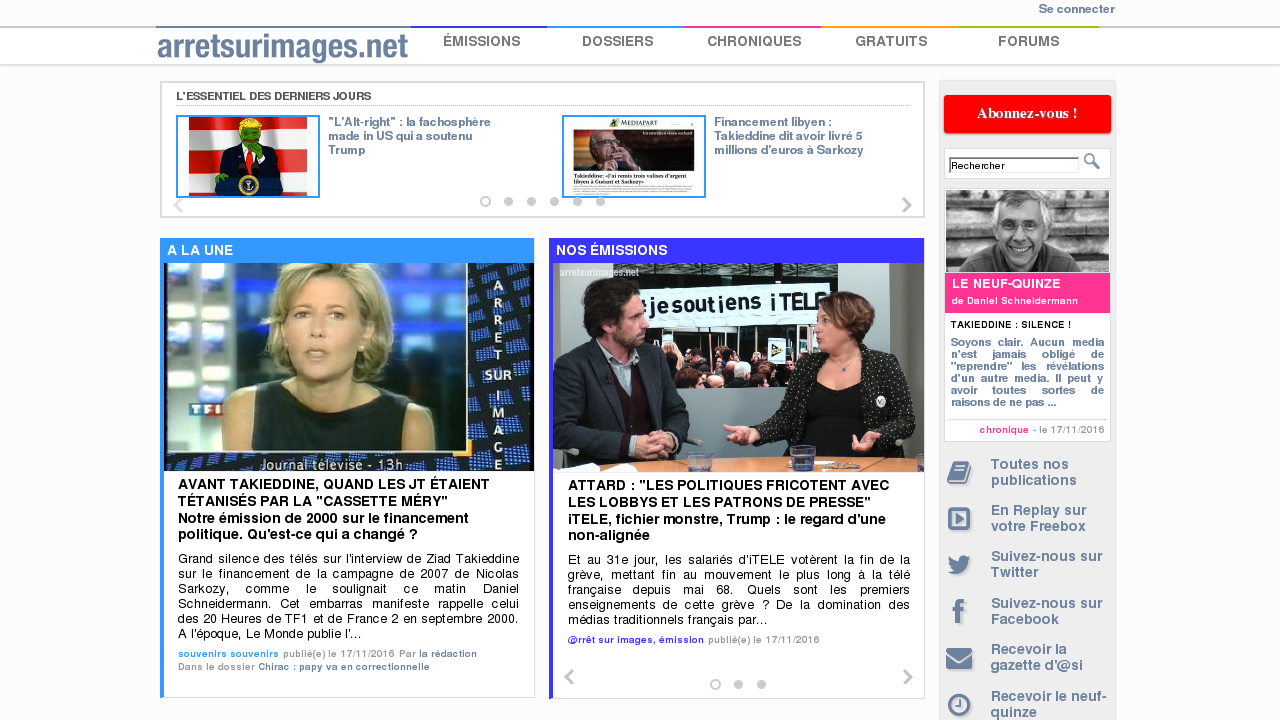Open the Dossiers menu
The image size is (1280, 720).
click(617, 41)
